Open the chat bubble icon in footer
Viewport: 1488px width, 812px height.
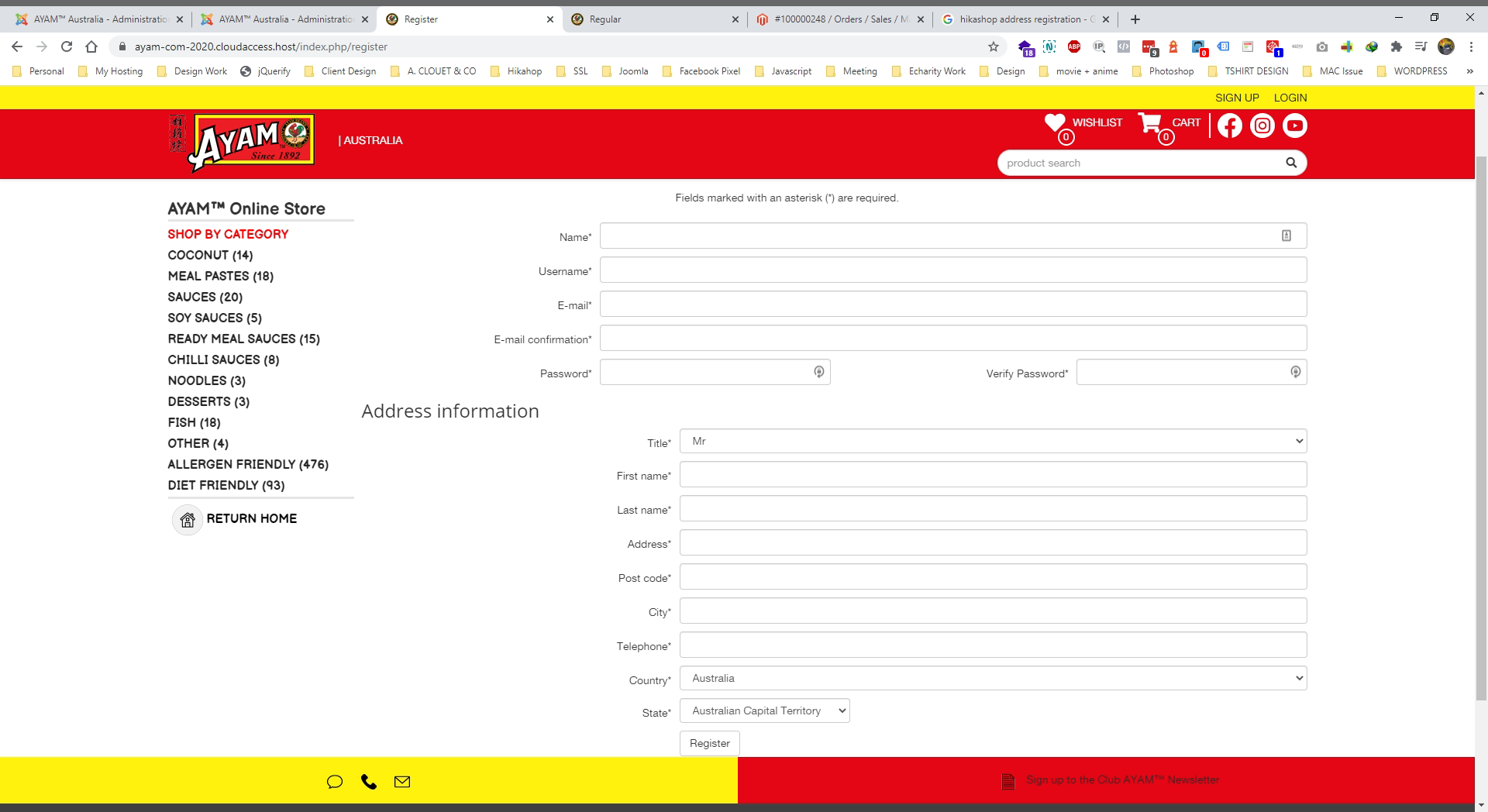pyautogui.click(x=335, y=782)
